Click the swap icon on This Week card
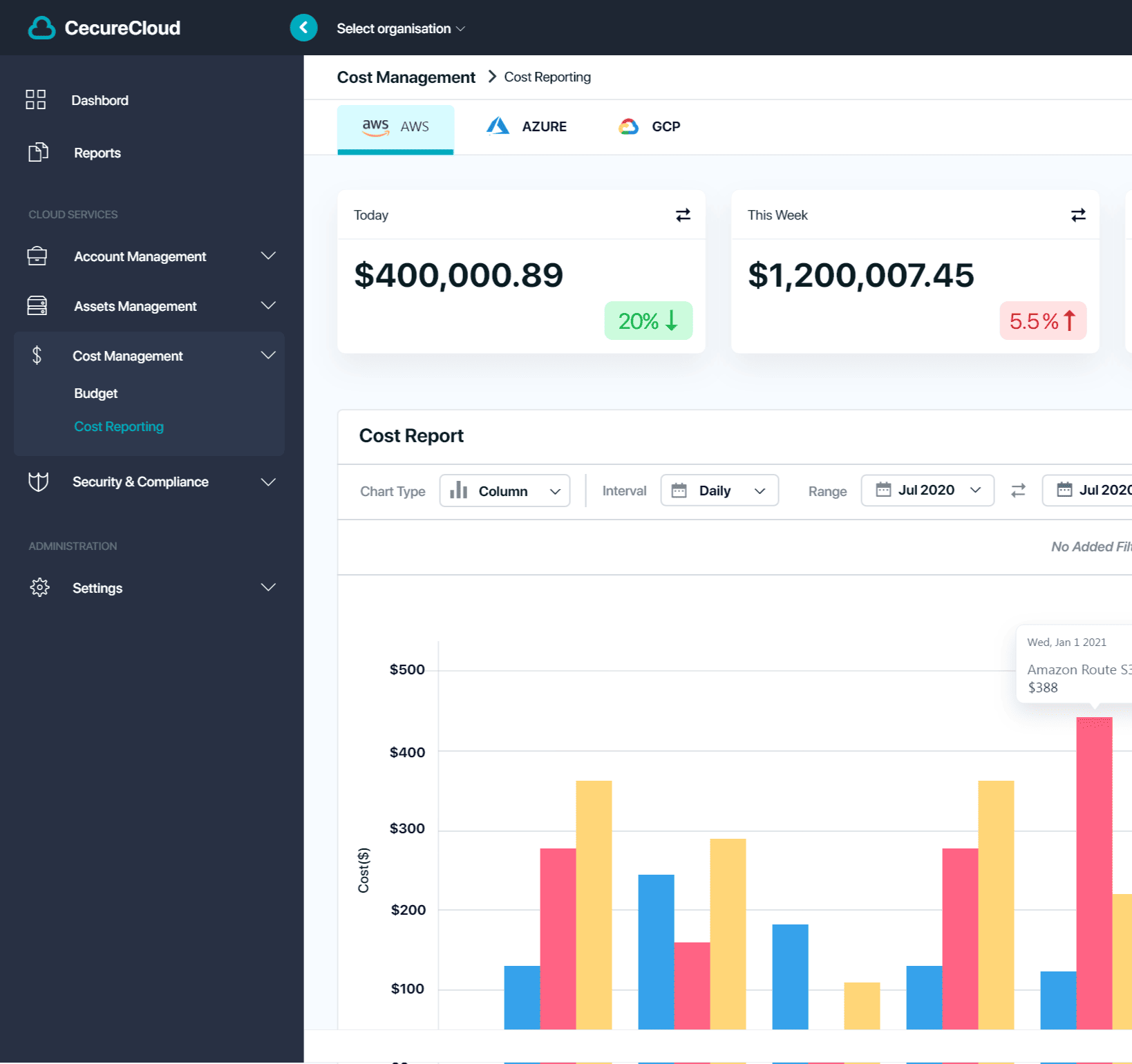 pos(1077,215)
